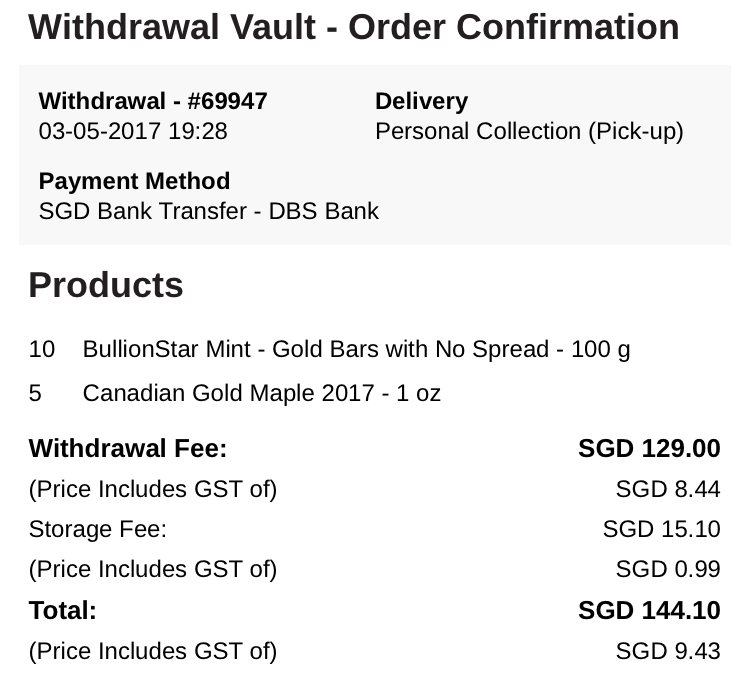Click the withdrawal date 03-05-2017 19:28
This screenshot has height=685, width=750.
(133, 131)
